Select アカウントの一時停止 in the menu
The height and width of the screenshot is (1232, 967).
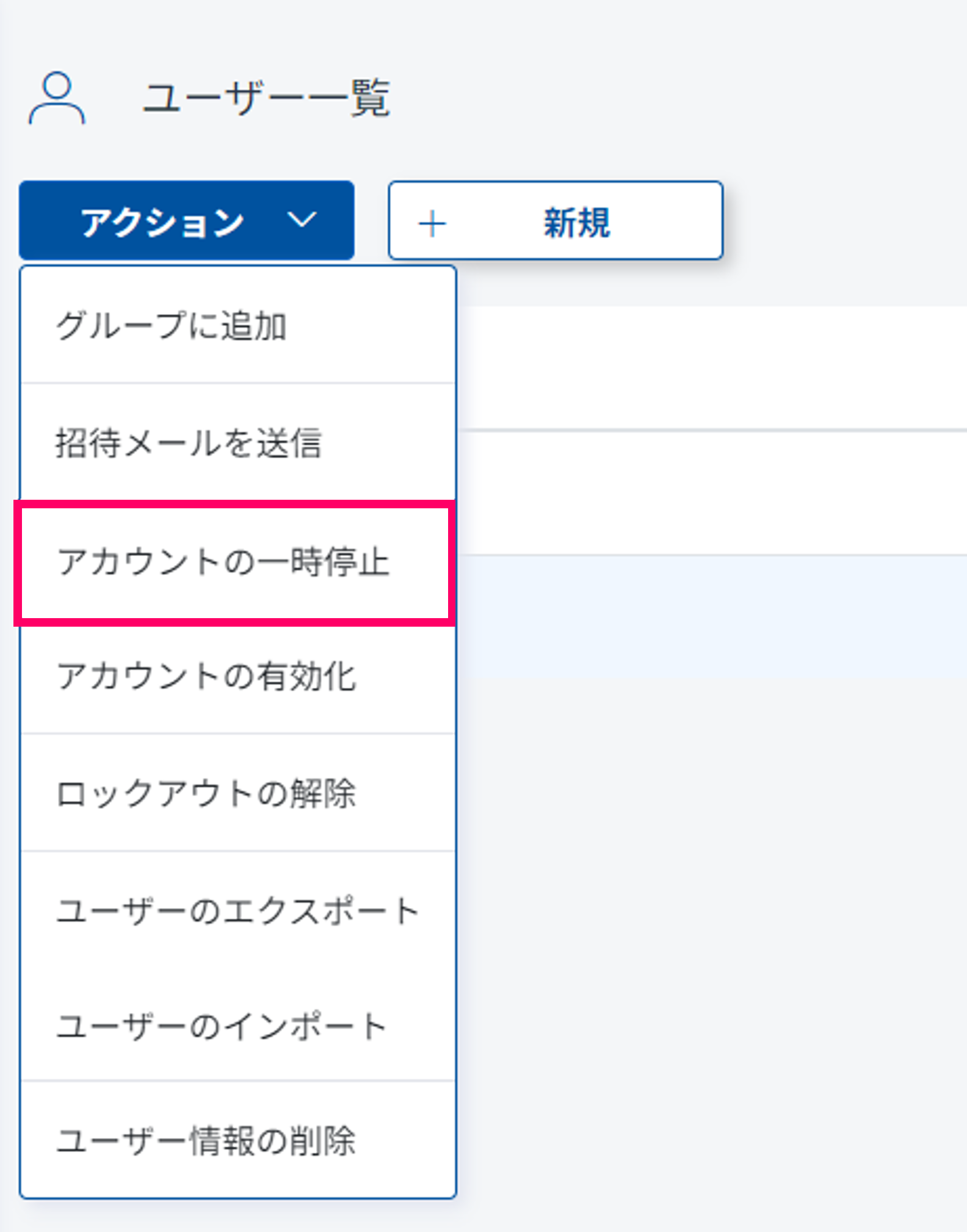pos(223,561)
